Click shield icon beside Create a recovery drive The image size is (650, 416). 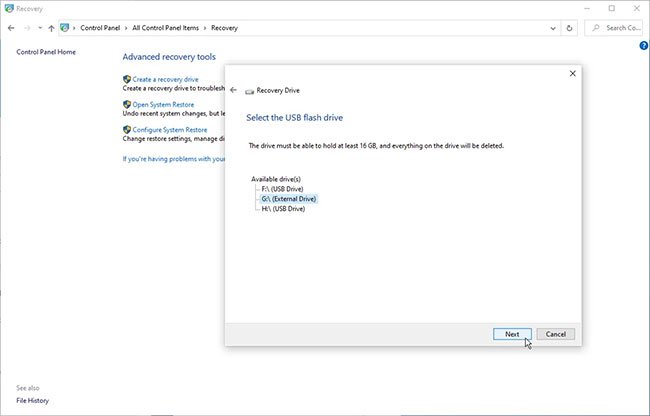[x=127, y=79]
